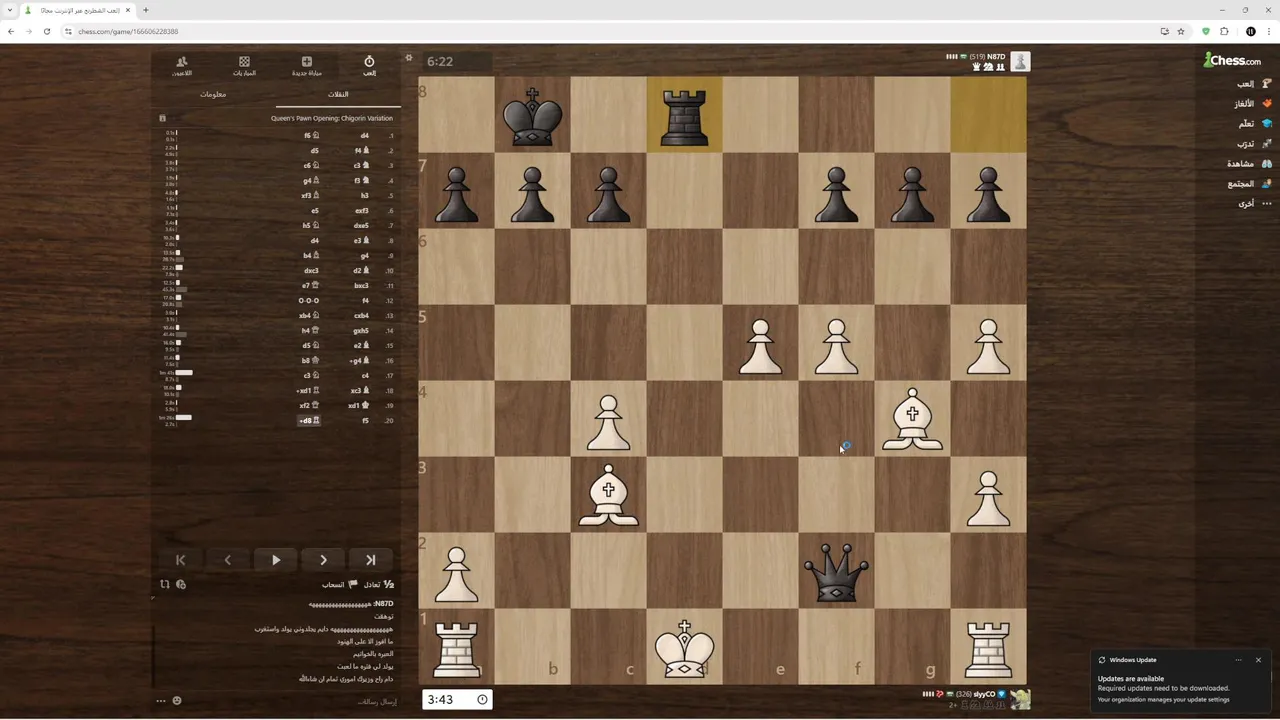Screen dimensions: 1280x720
Task: Click the black queen on f2
Action: click(836, 571)
